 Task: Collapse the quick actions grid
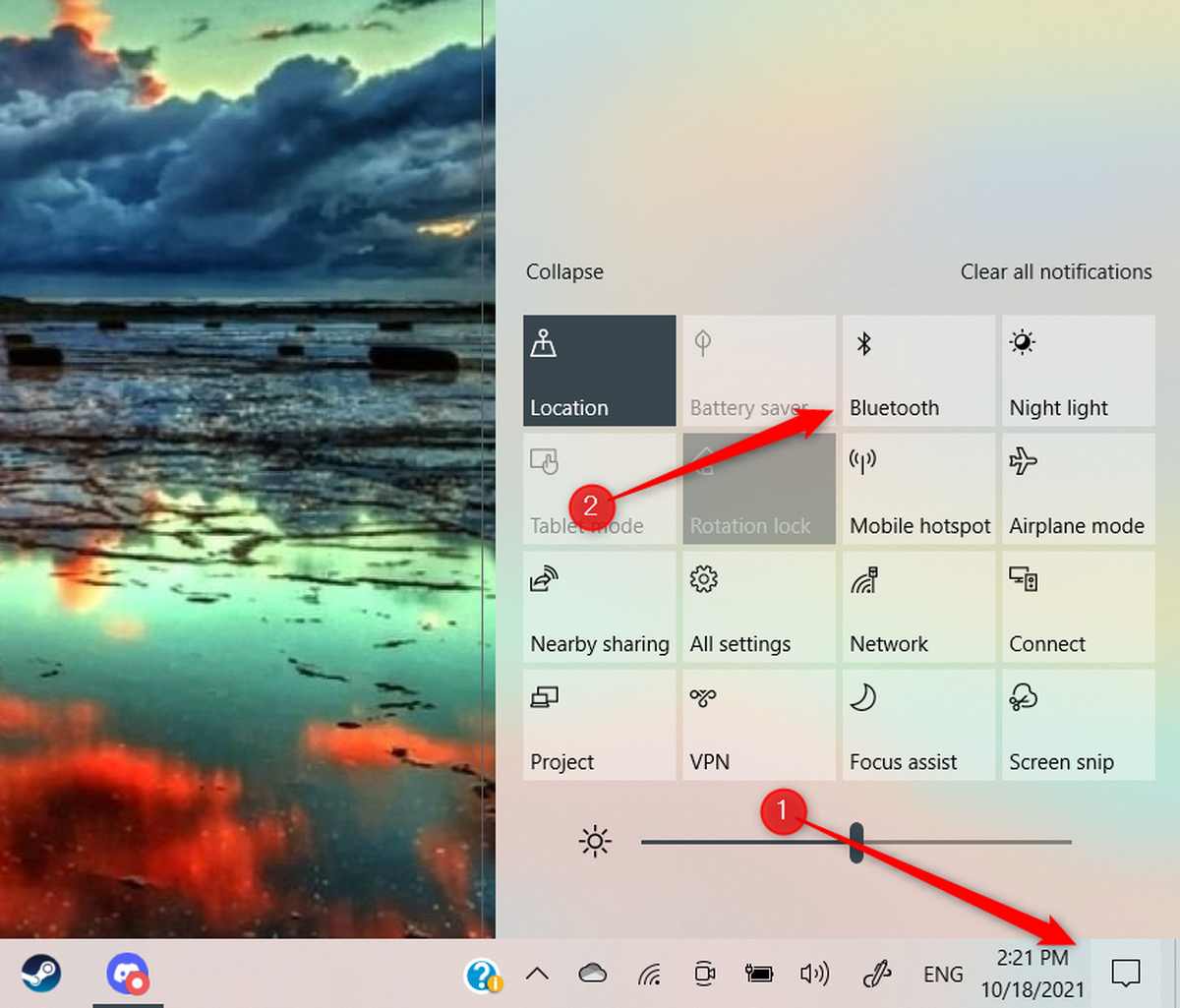point(564,272)
